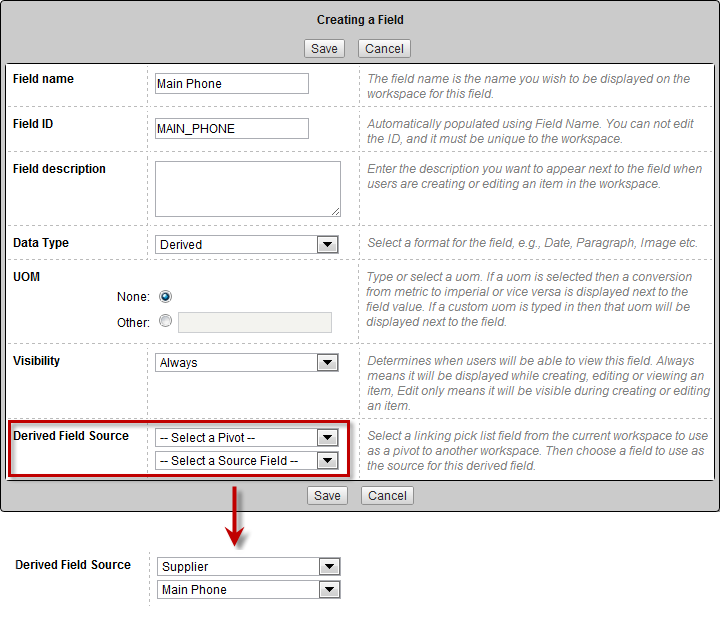Click the Field name help description text
720x617 pixels.
click(529, 86)
